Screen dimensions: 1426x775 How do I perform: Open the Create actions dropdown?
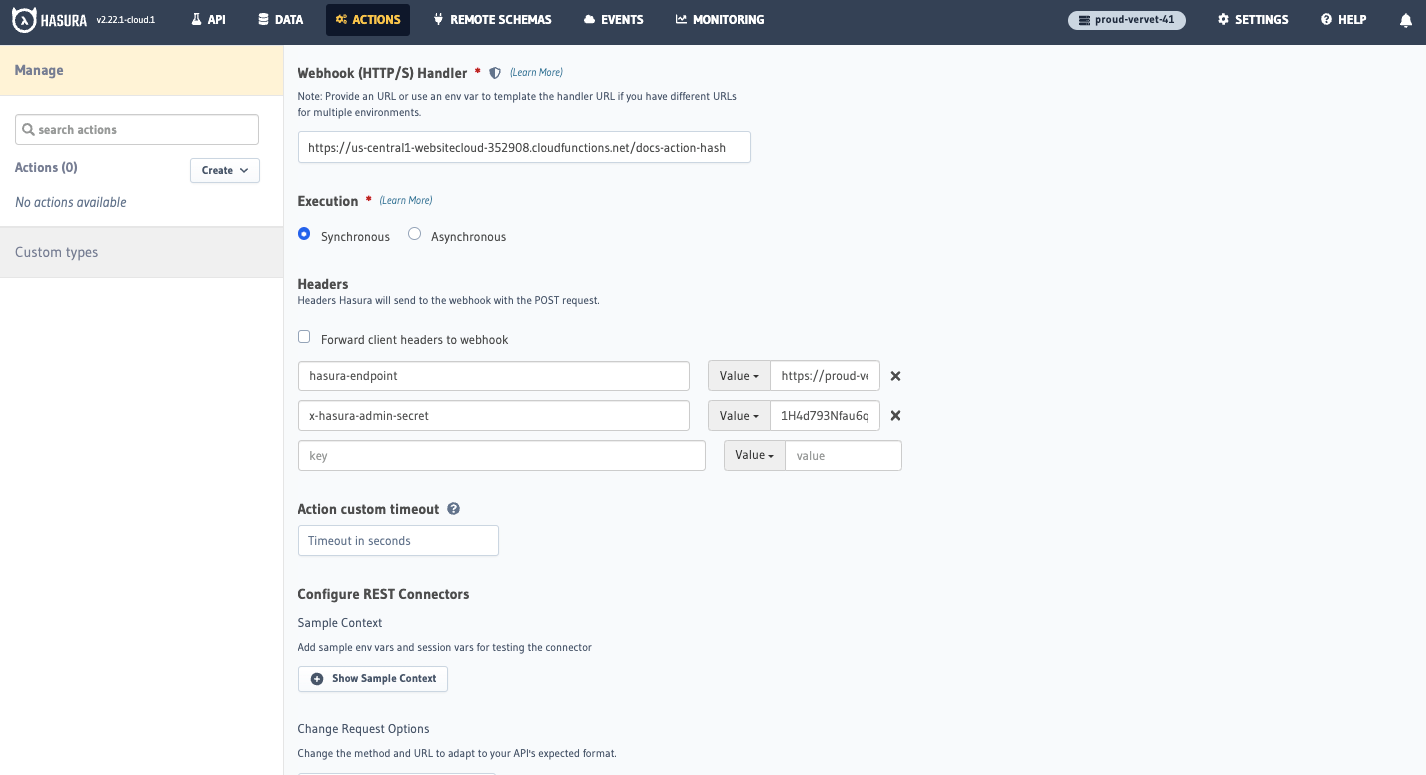224,170
